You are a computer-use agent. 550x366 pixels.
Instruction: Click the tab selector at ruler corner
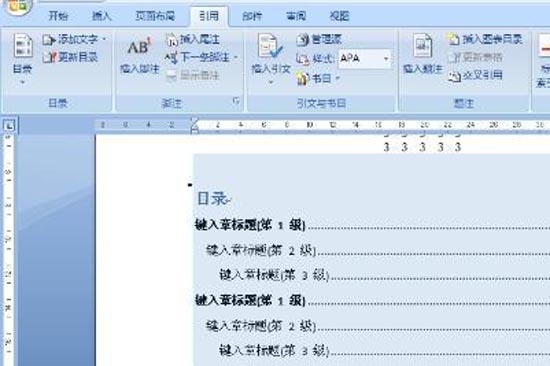point(9,125)
